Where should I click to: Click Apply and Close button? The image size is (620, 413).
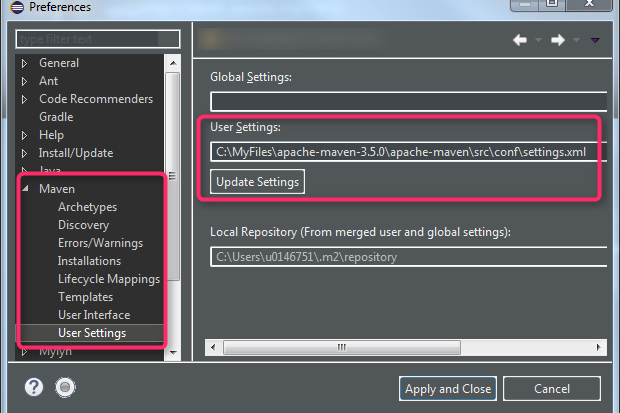447,389
